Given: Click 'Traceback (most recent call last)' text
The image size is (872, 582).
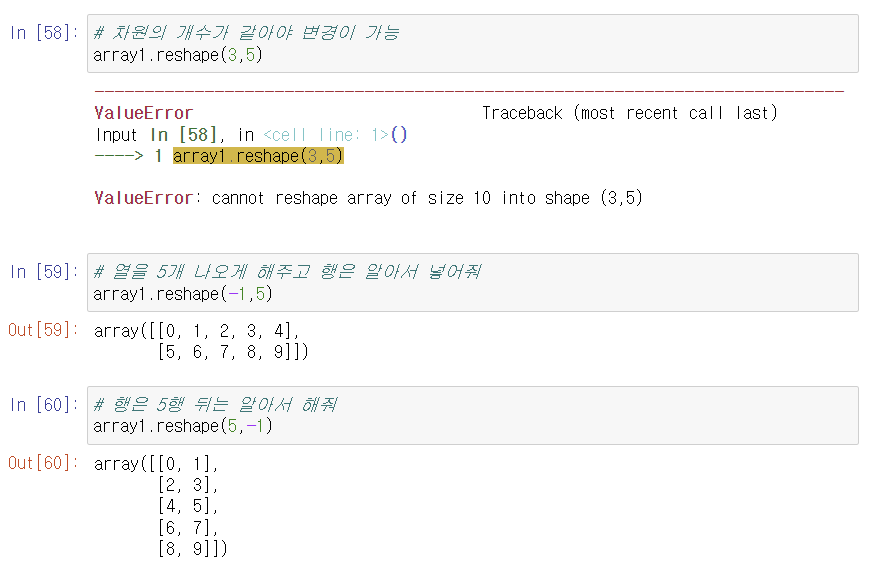Looking at the screenshot, I should (629, 113).
